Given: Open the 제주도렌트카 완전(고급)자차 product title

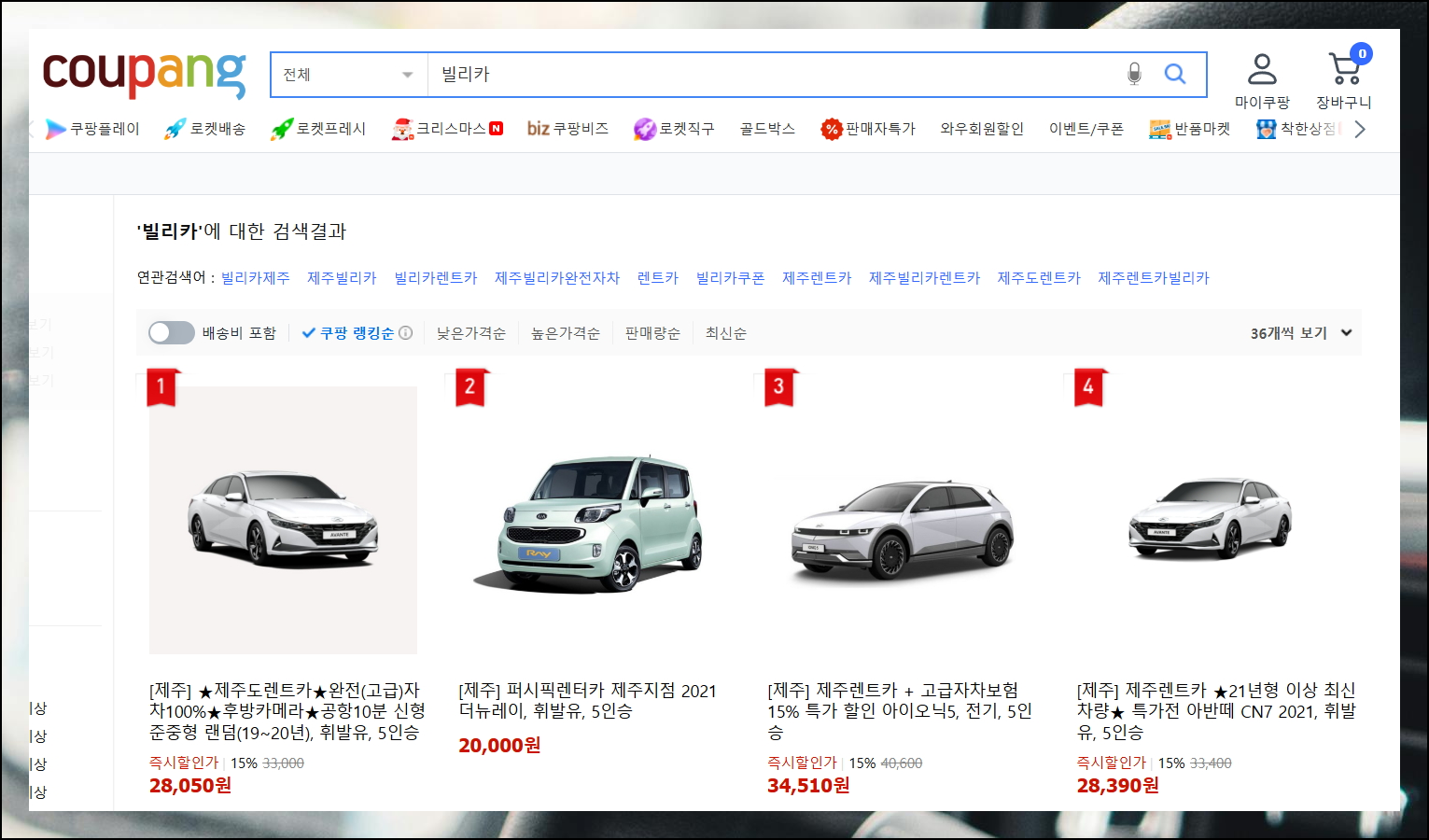Looking at the screenshot, I should pyautogui.click(x=287, y=711).
